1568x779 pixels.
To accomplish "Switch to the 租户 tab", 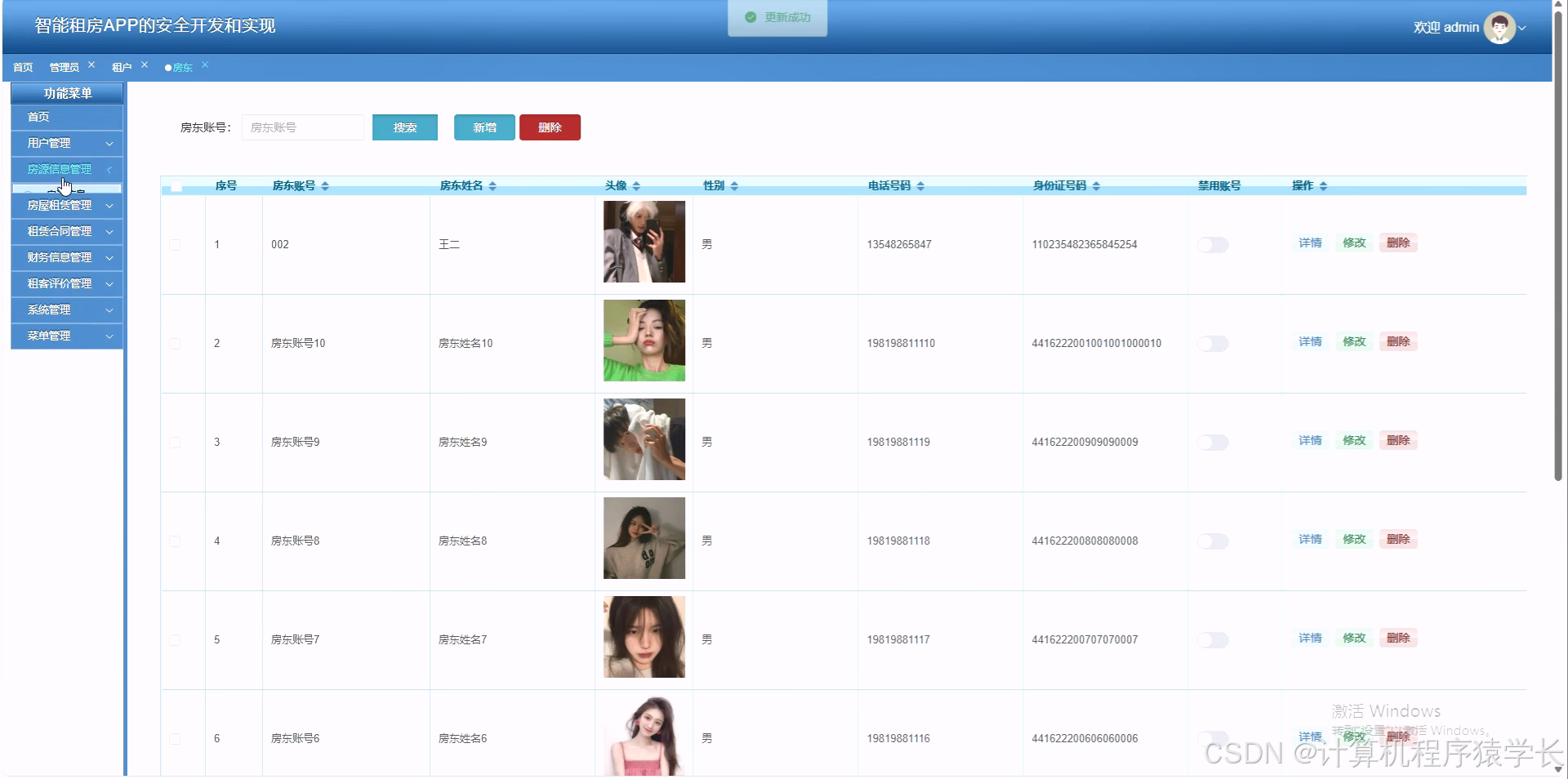I will [122, 67].
